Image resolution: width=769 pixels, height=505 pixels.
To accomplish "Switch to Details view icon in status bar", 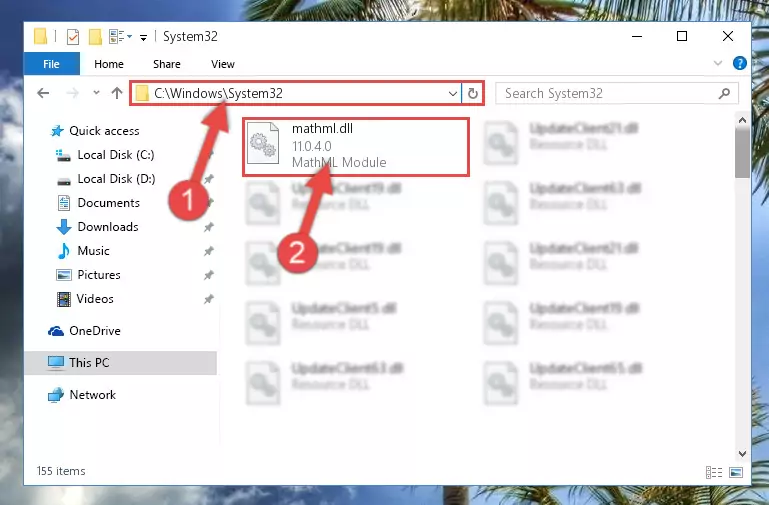I will point(714,472).
